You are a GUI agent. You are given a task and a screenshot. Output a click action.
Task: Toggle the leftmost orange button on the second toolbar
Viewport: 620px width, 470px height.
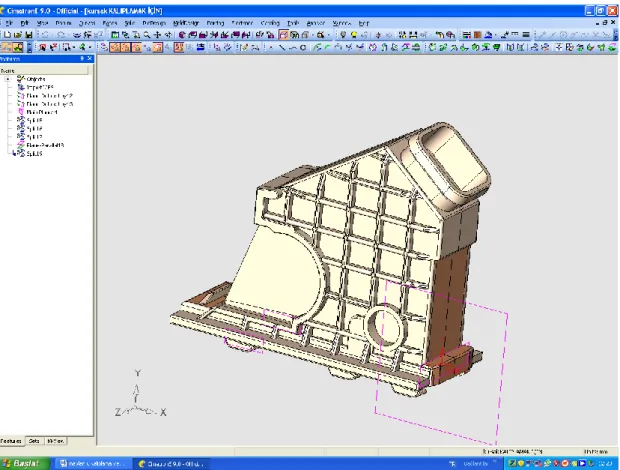coord(6,47)
